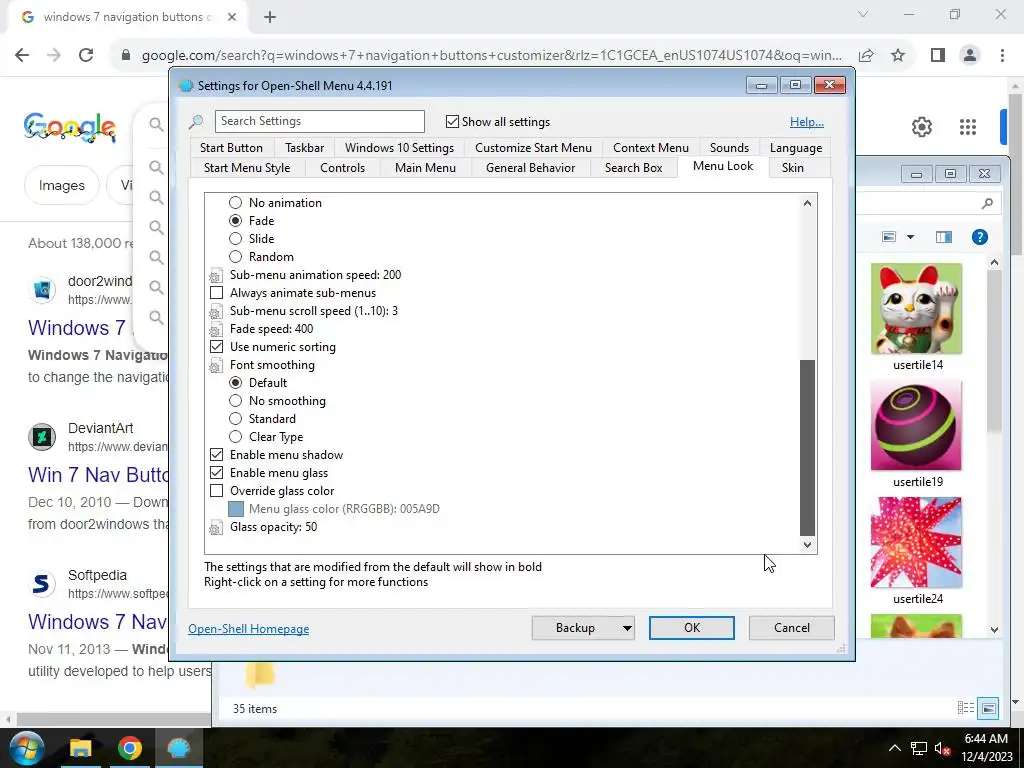The image size is (1024, 768).
Task: Switch Explorer to large icons view button
Action: coord(989,708)
